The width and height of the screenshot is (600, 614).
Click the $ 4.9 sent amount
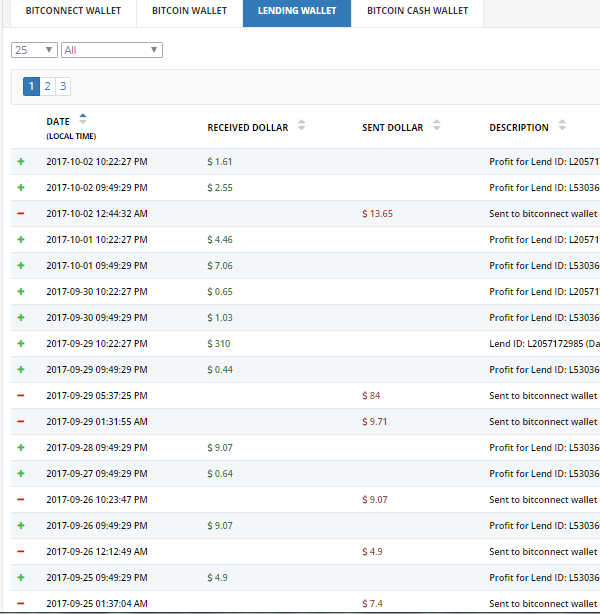(x=372, y=552)
